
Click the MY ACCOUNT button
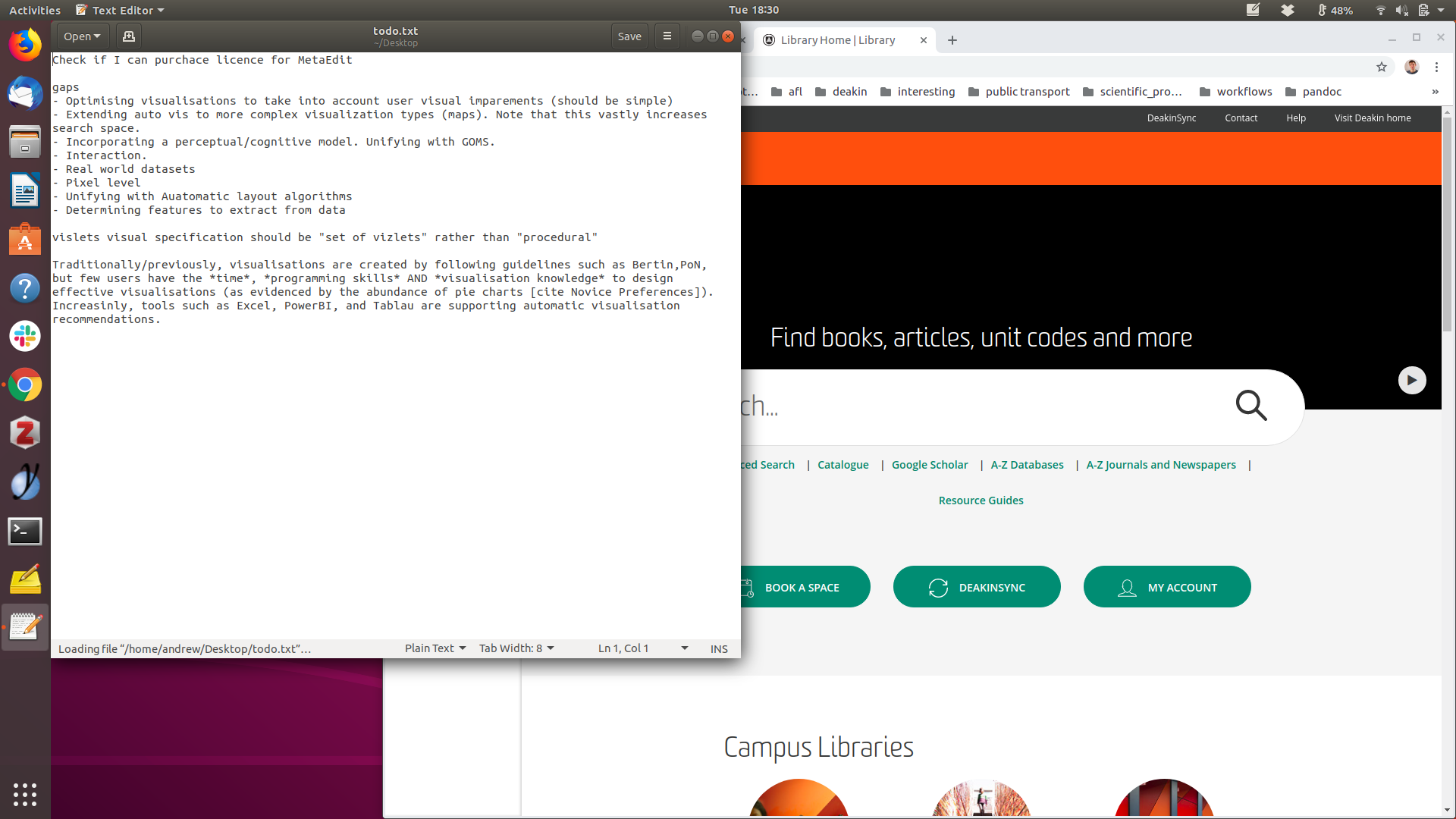[x=1167, y=588]
